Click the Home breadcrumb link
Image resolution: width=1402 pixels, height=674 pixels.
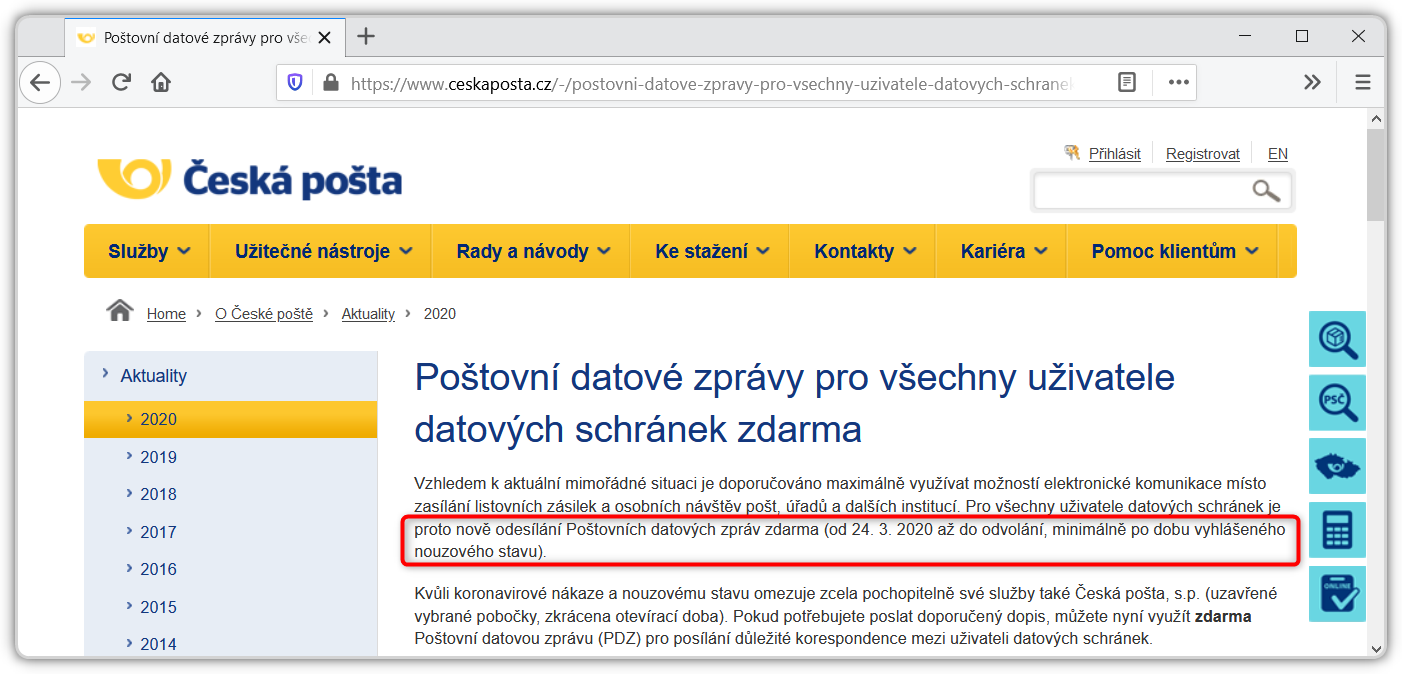166,314
